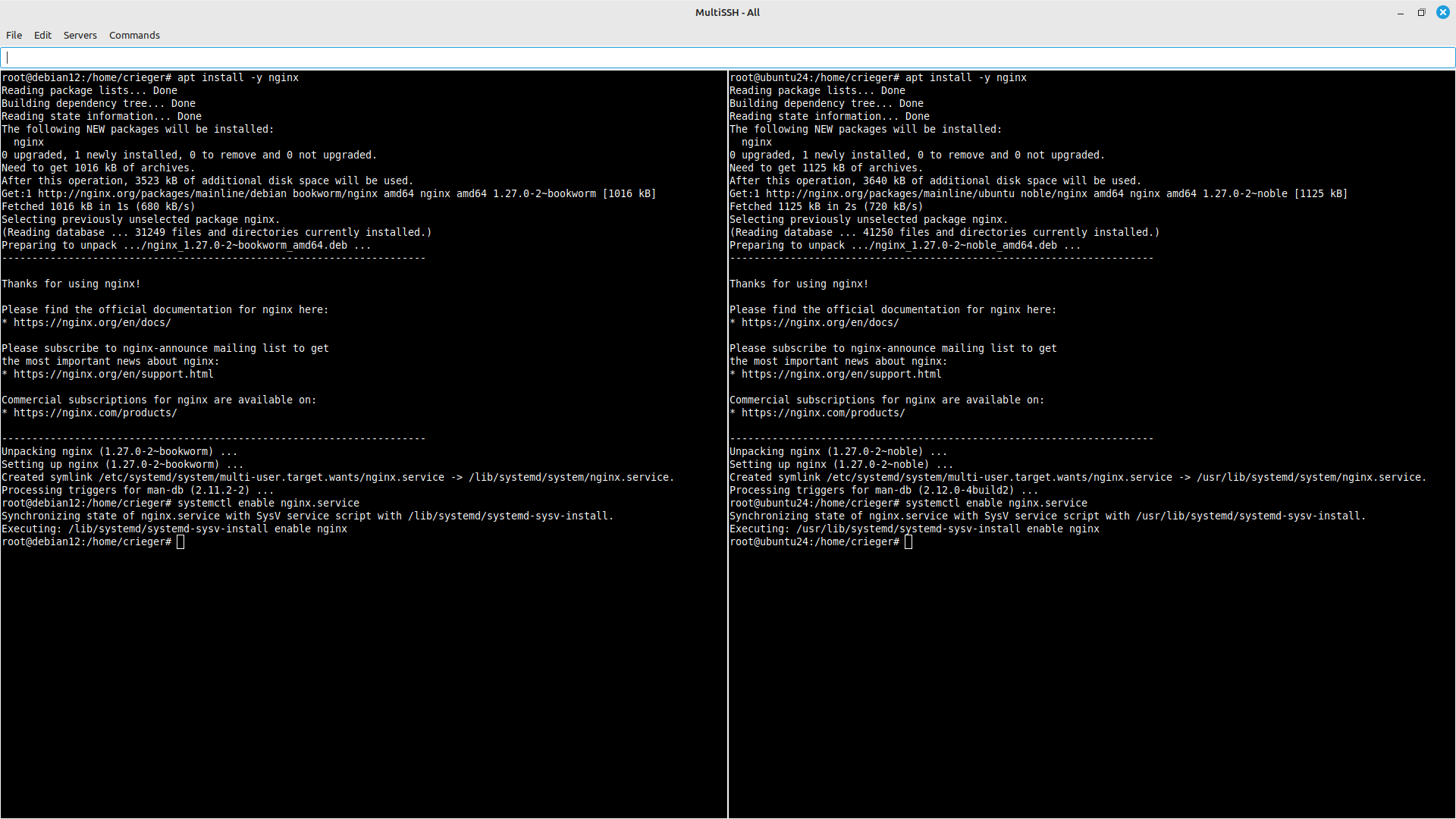Screen dimensions: 1456x819
Task: Click the ubuntu24 terminal prompt cursor
Action: point(908,541)
